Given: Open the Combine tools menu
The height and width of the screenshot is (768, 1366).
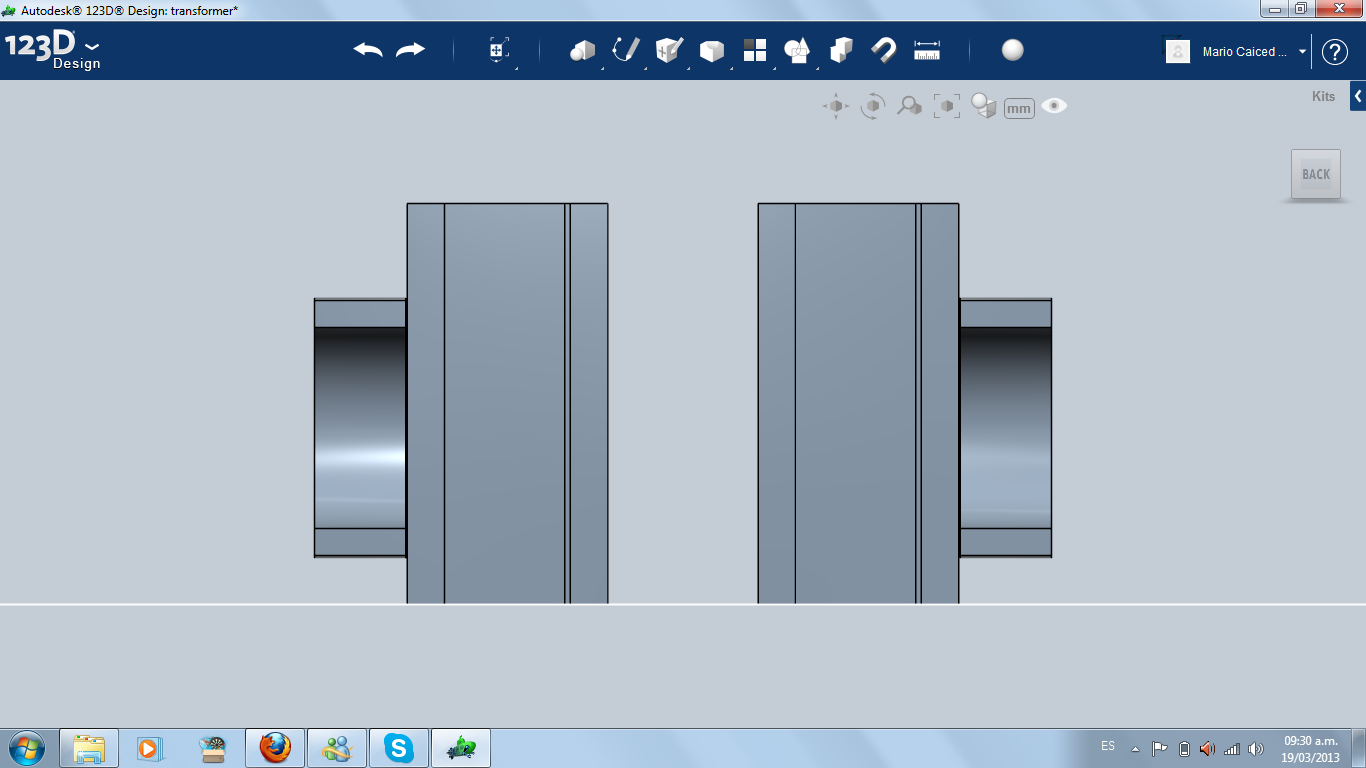Looking at the screenshot, I should pos(841,50).
